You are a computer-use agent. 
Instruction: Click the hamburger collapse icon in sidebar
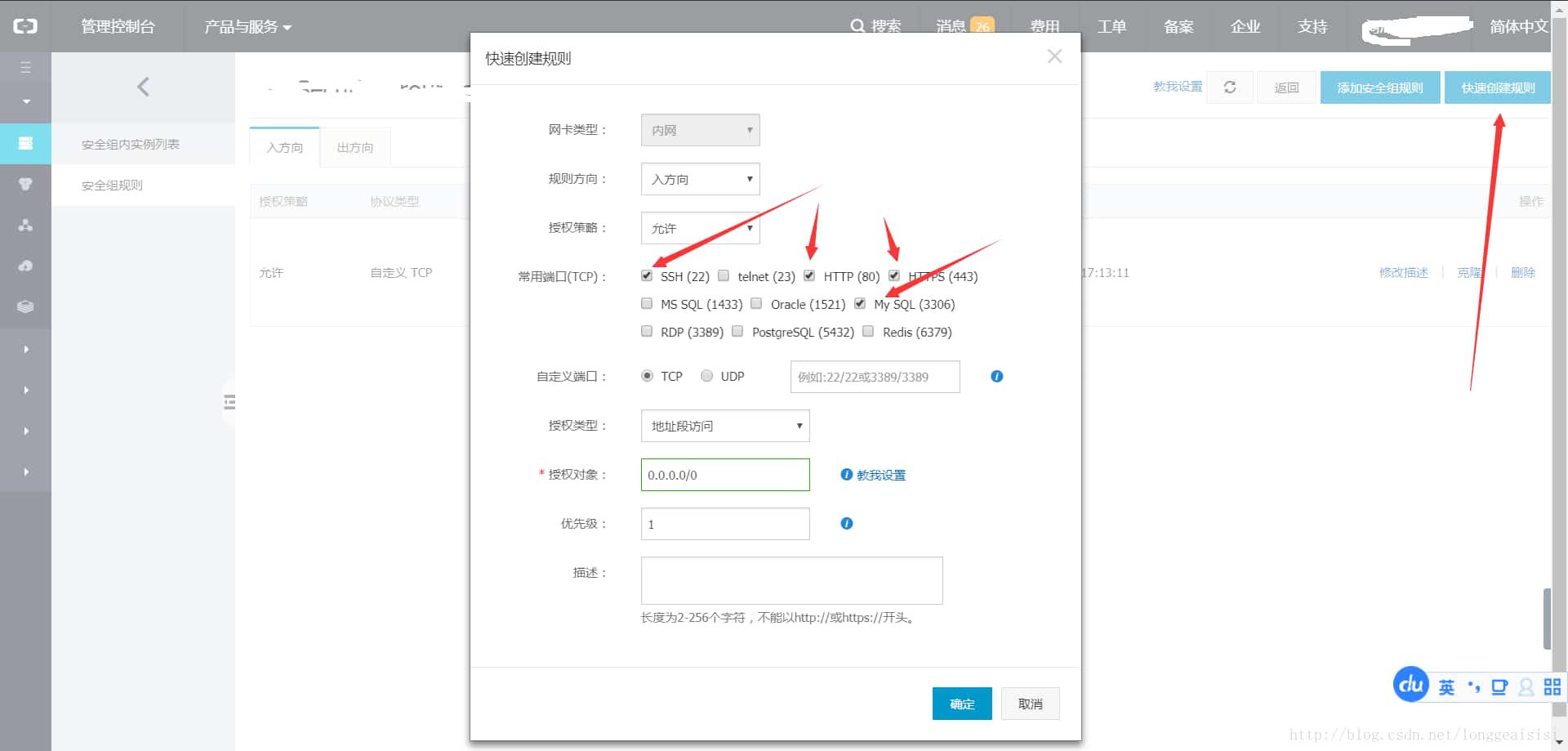(x=25, y=66)
